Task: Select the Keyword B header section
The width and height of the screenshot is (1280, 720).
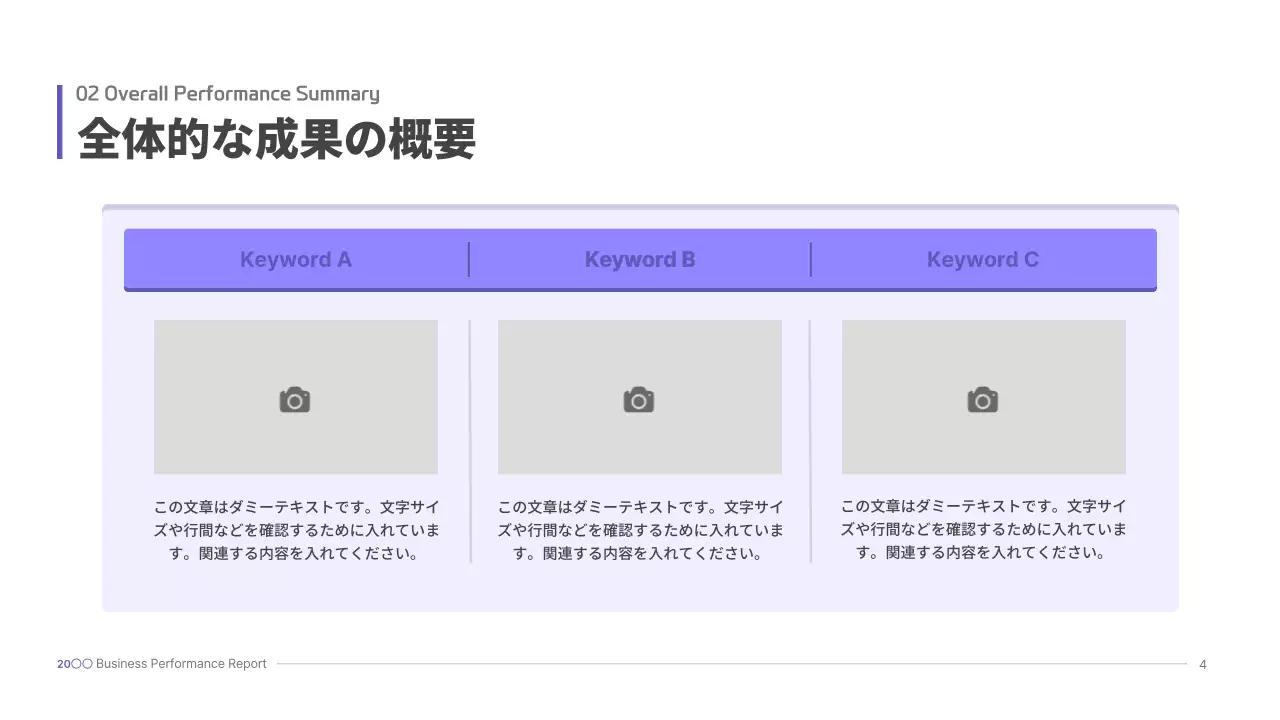Action: pos(639,259)
